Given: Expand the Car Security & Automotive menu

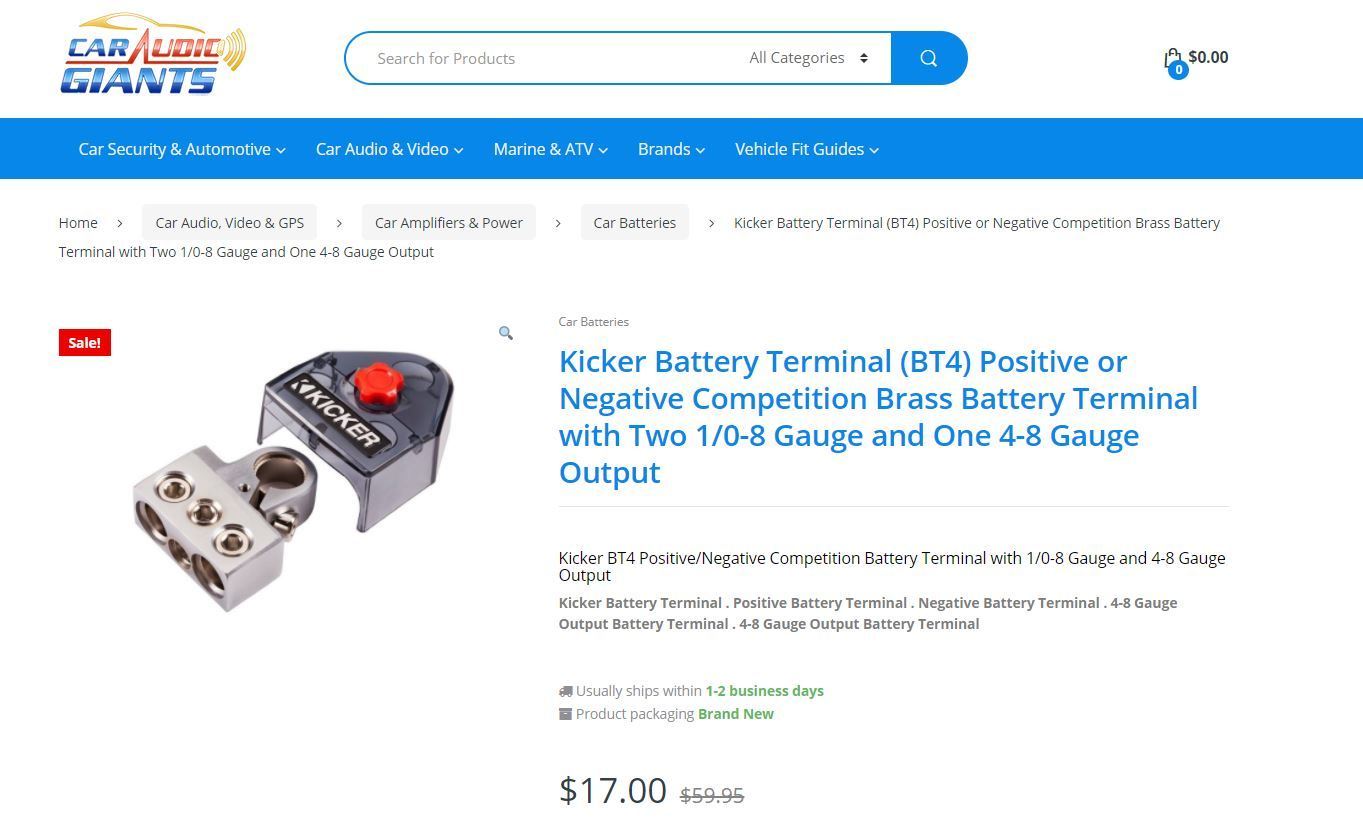Looking at the screenshot, I should click(x=175, y=148).
